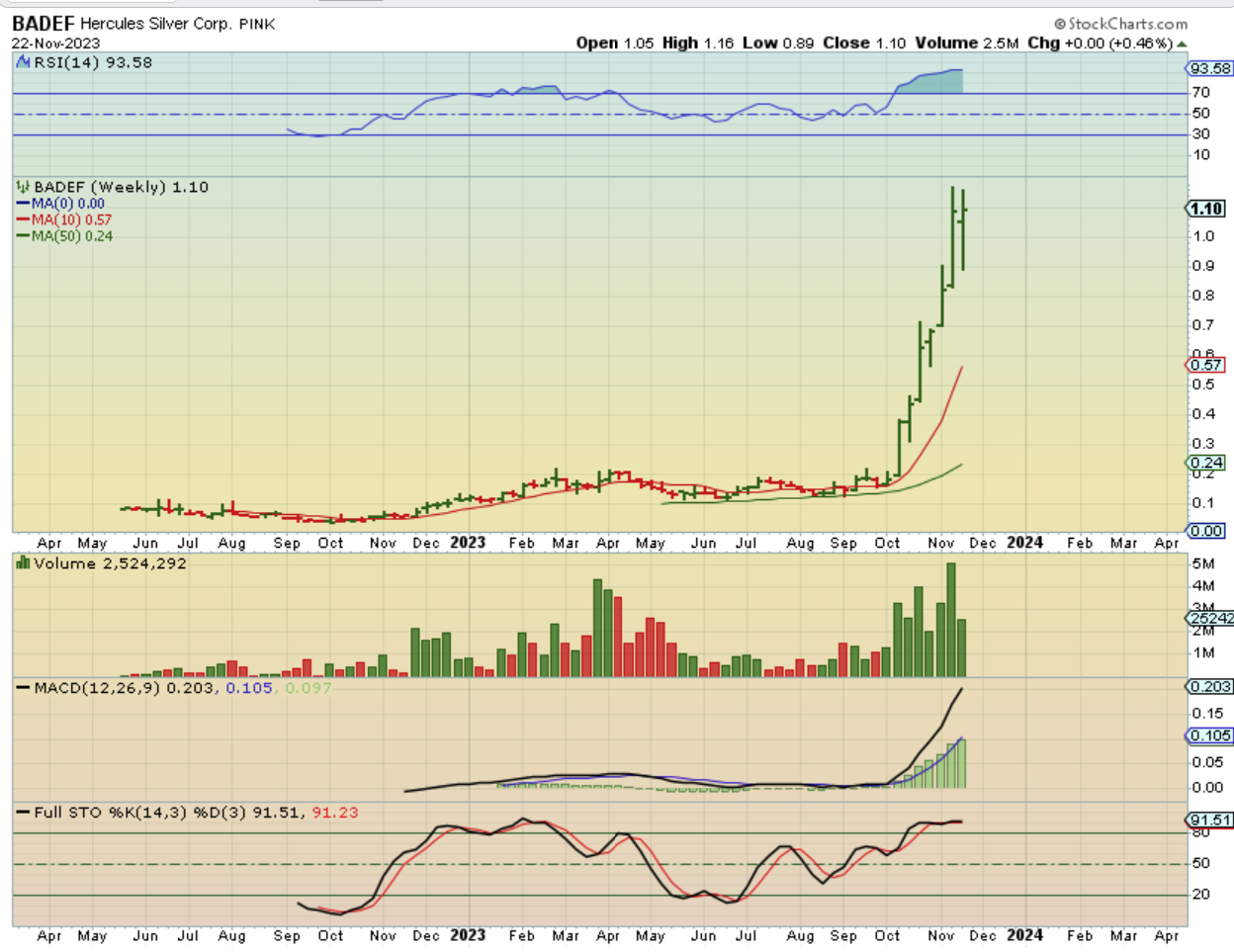The image size is (1234, 952).
Task: Click the 0.7 label on the price axis
Action: 1203,325
